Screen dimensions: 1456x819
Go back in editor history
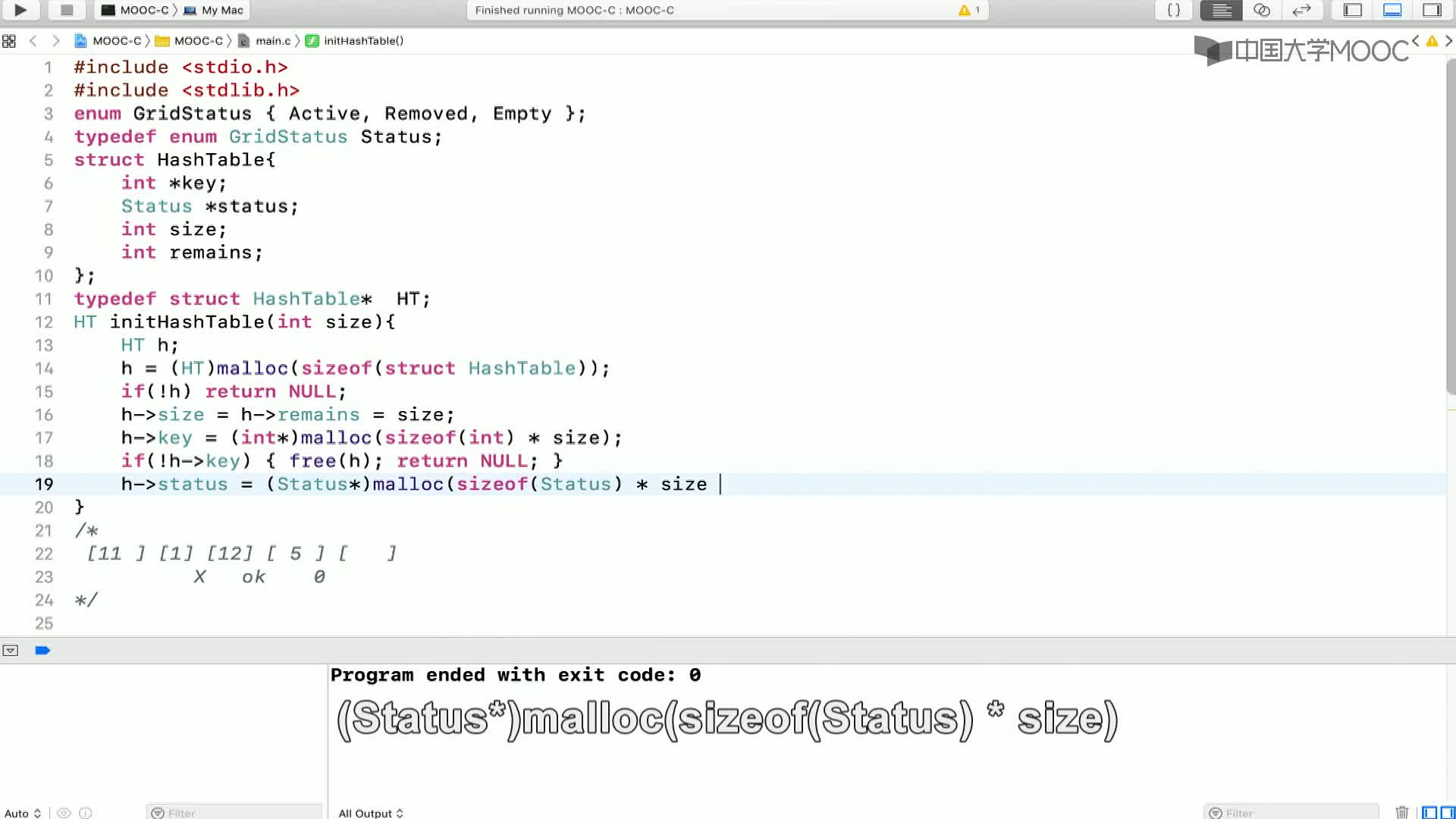(33, 41)
